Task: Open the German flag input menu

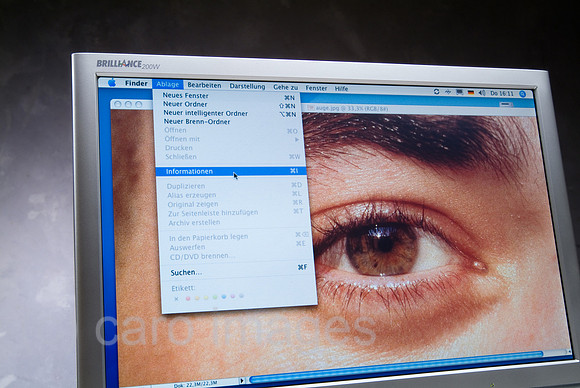Action: click(x=471, y=92)
